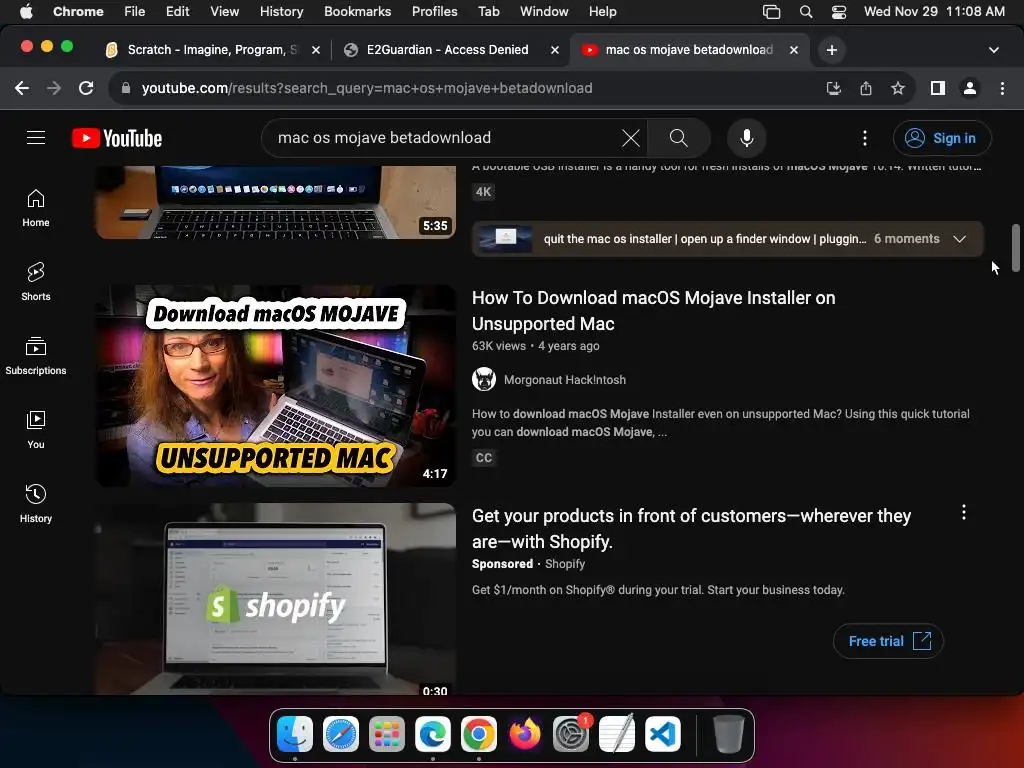Select the mac os mojave betadownload tab

689,50
